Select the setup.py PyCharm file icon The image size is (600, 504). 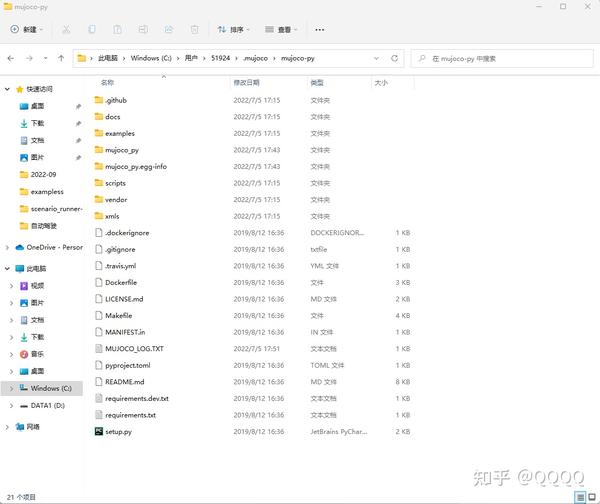99,431
